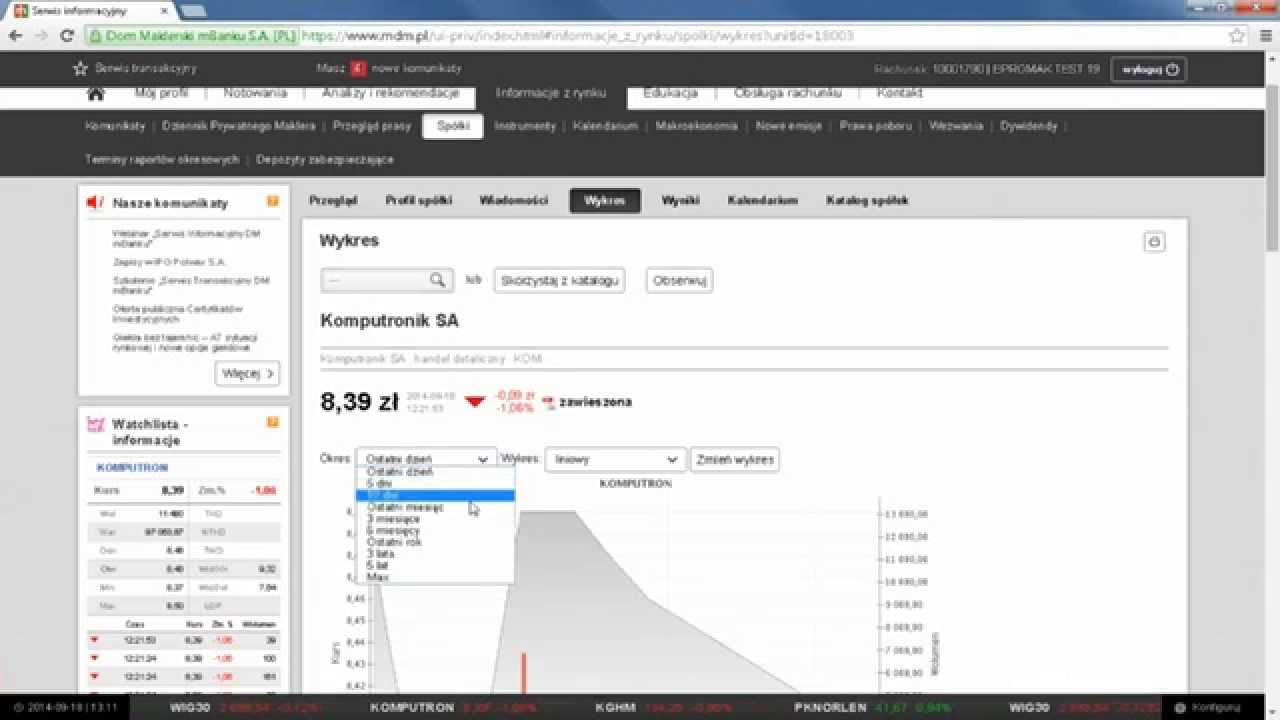1280x720 pixels.
Task: Click the Więcej button in Nasze komunikaty
Action: 247,373
